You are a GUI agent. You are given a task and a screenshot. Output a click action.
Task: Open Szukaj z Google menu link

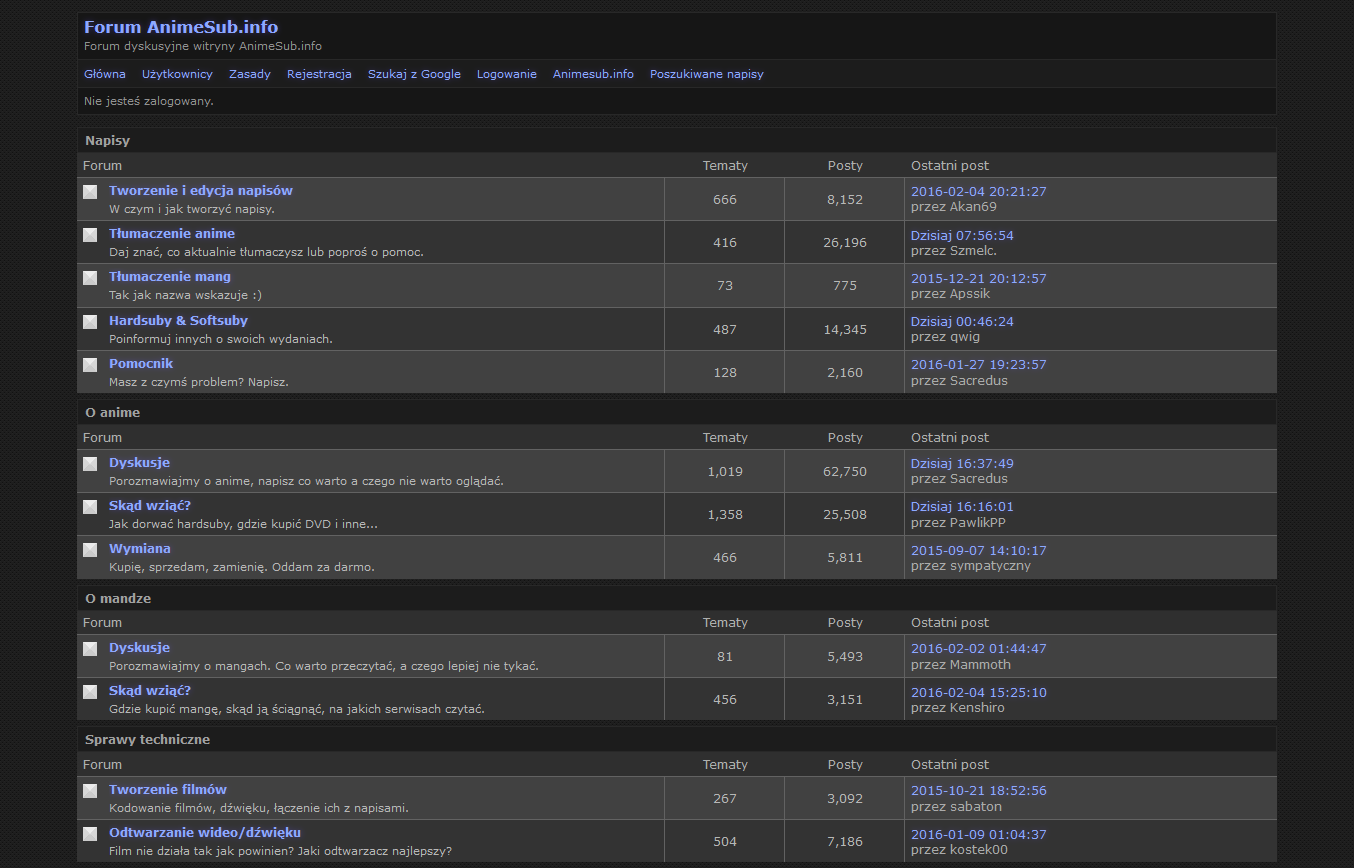414,74
